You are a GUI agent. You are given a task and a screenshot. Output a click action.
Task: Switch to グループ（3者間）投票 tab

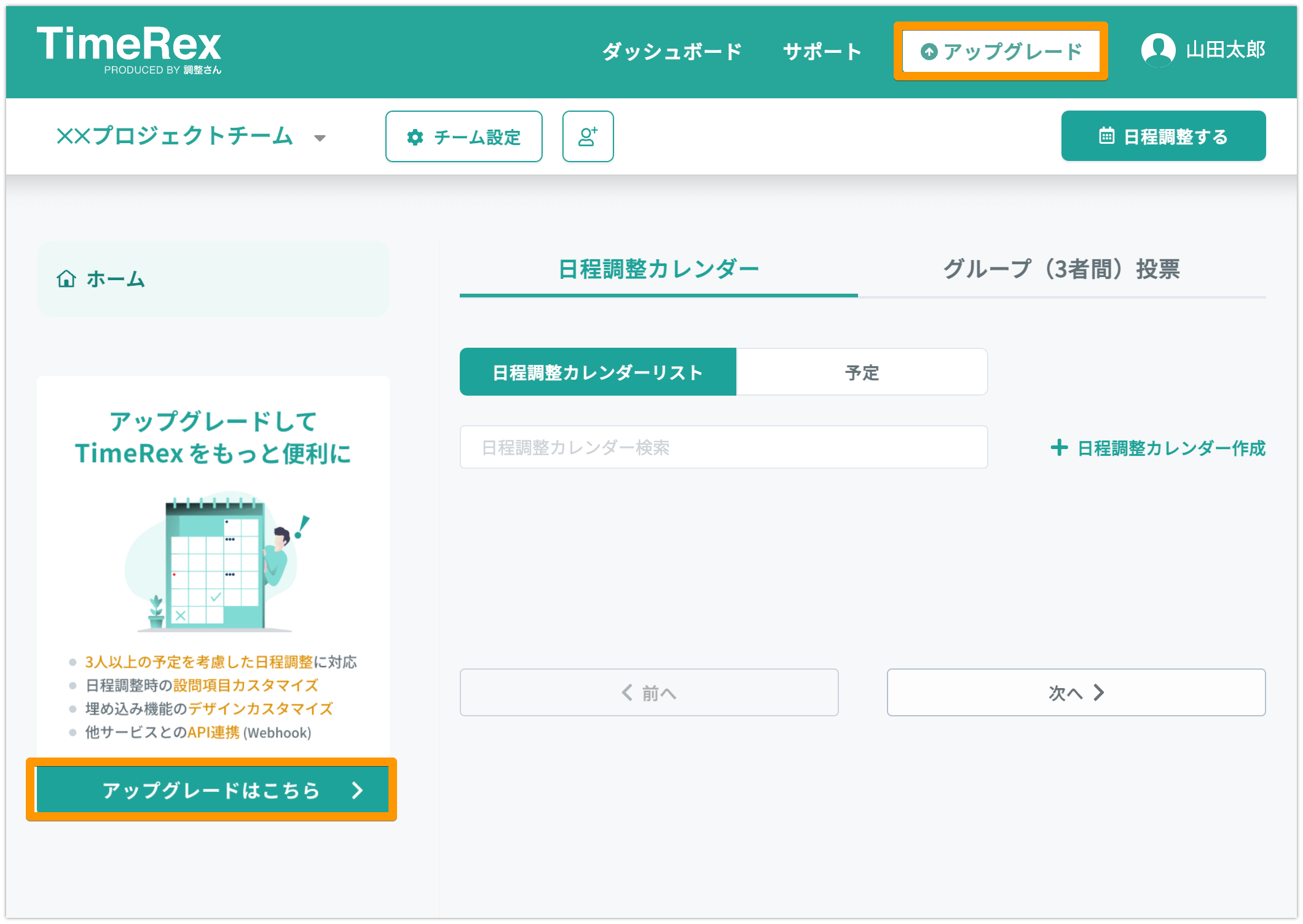click(x=1061, y=270)
